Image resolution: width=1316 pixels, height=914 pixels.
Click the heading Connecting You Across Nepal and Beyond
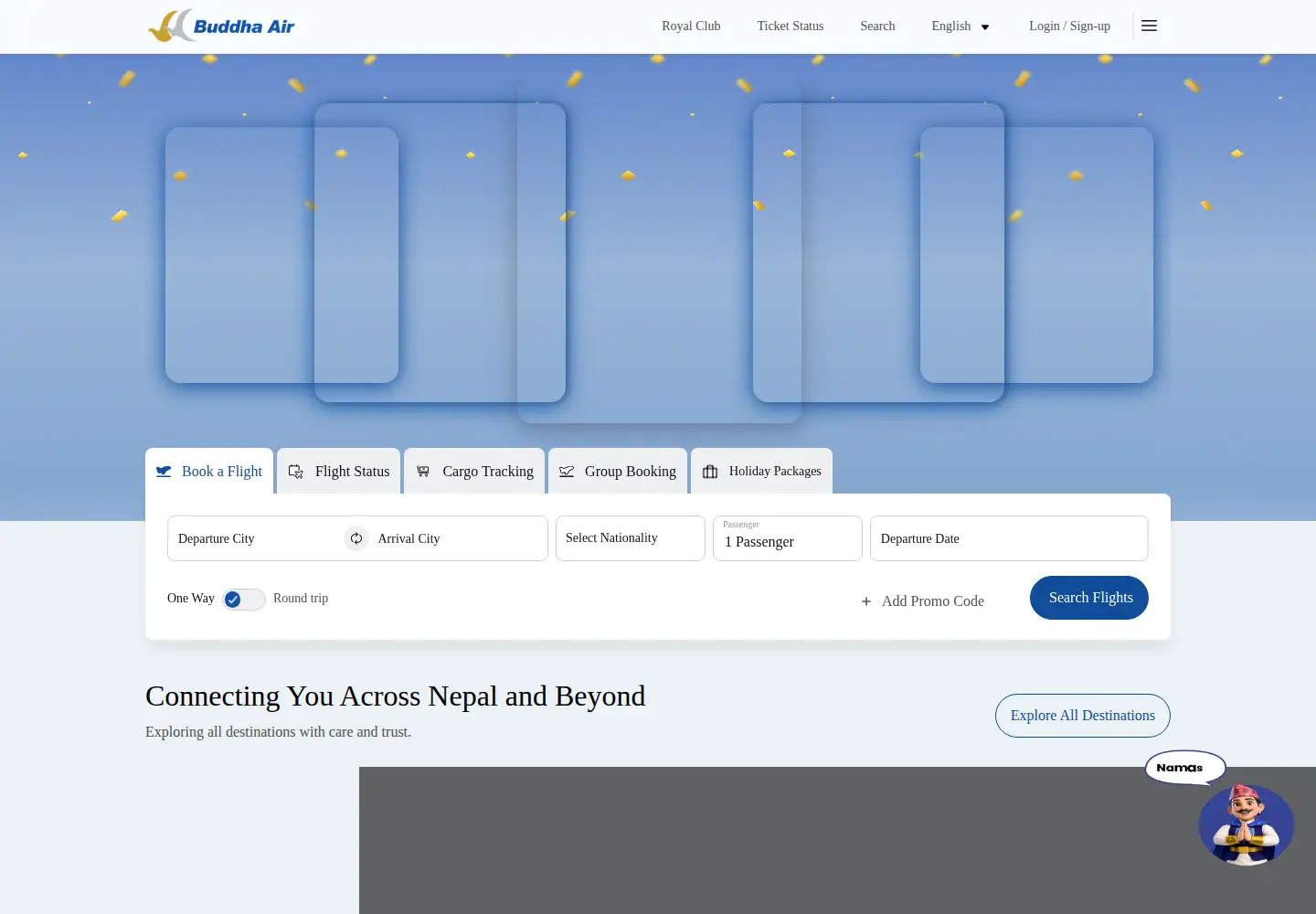396,696
